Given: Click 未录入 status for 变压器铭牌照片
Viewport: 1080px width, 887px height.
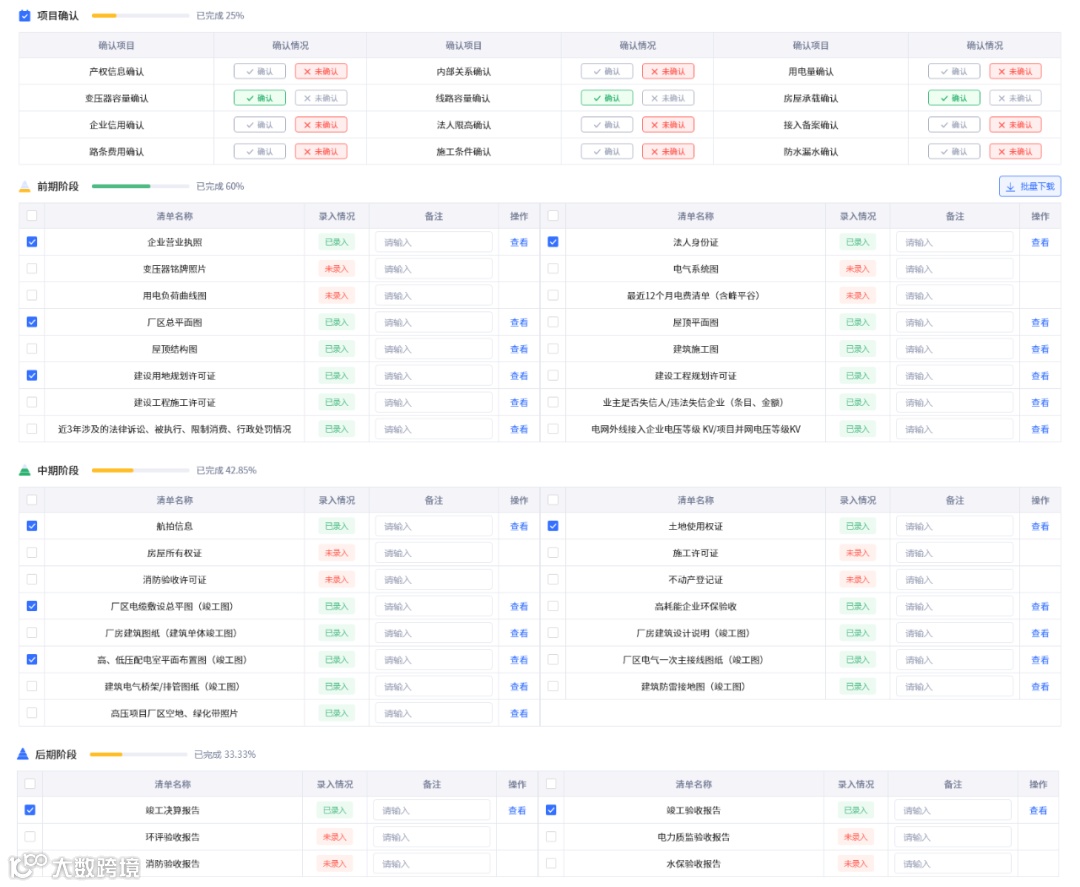Looking at the screenshot, I should click(x=337, y=269).
